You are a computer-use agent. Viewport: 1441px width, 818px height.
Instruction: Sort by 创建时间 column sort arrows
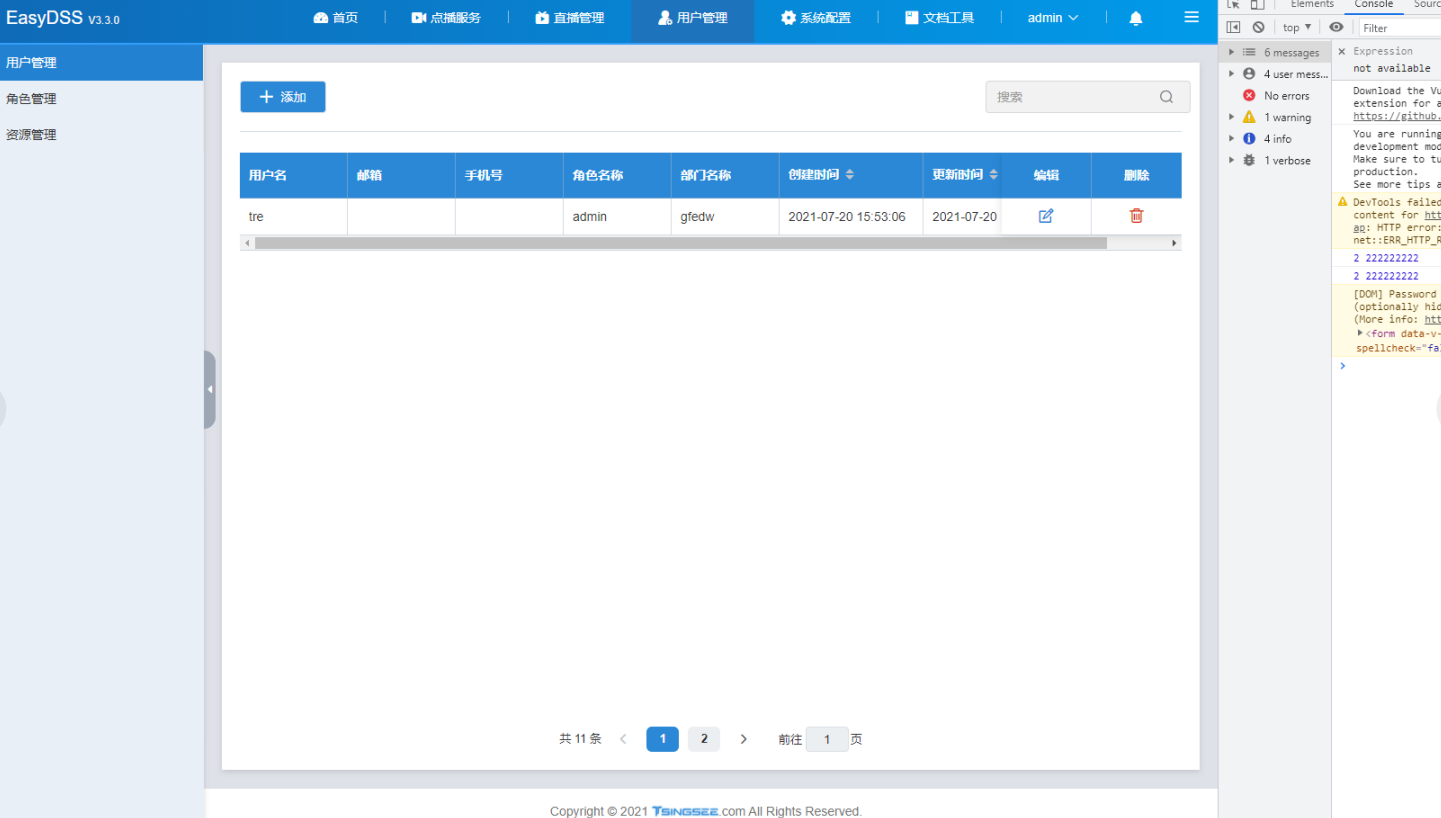click(x=849, y=175)
